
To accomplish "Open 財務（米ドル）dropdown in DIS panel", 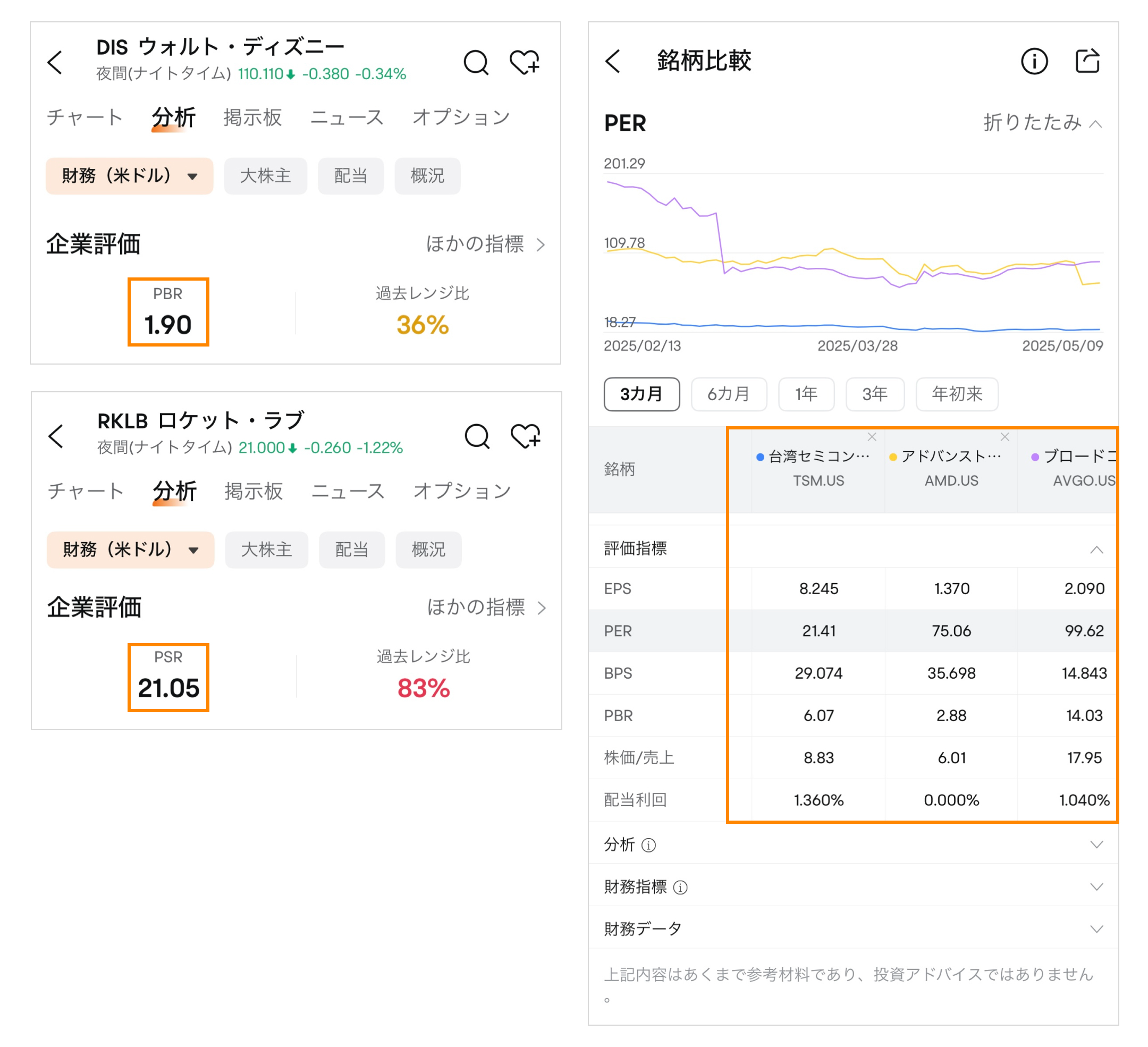I will tap(129, 176).
